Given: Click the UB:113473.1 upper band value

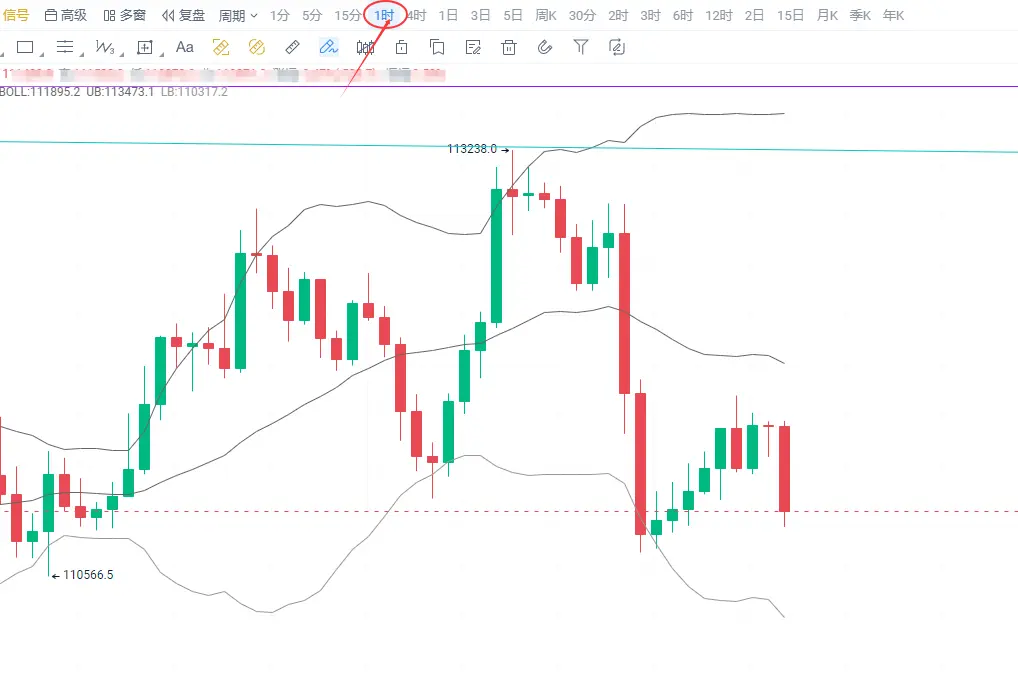Looking at the screenshot, I should coord(120,92).
